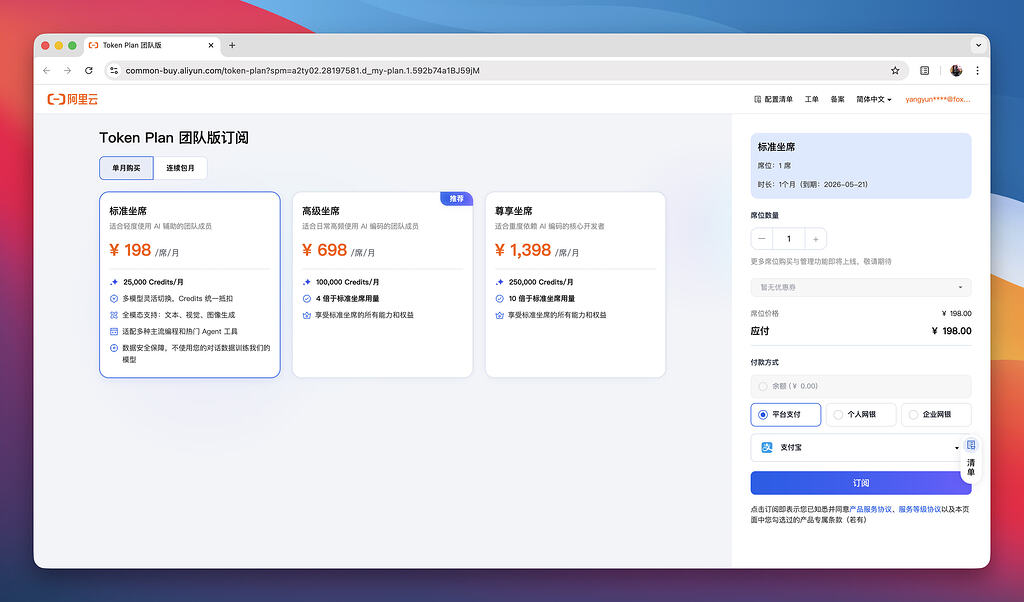Select the 单月购买 tab

coord(126,168)
